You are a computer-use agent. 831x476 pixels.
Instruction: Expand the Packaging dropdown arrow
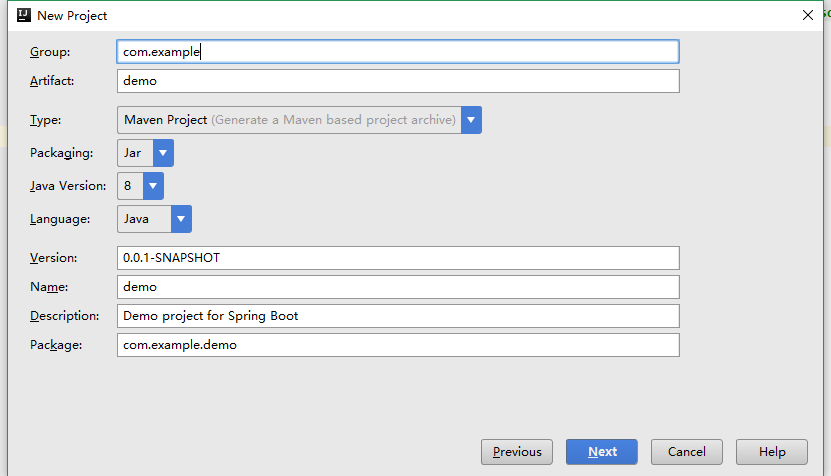click(163, 153)
